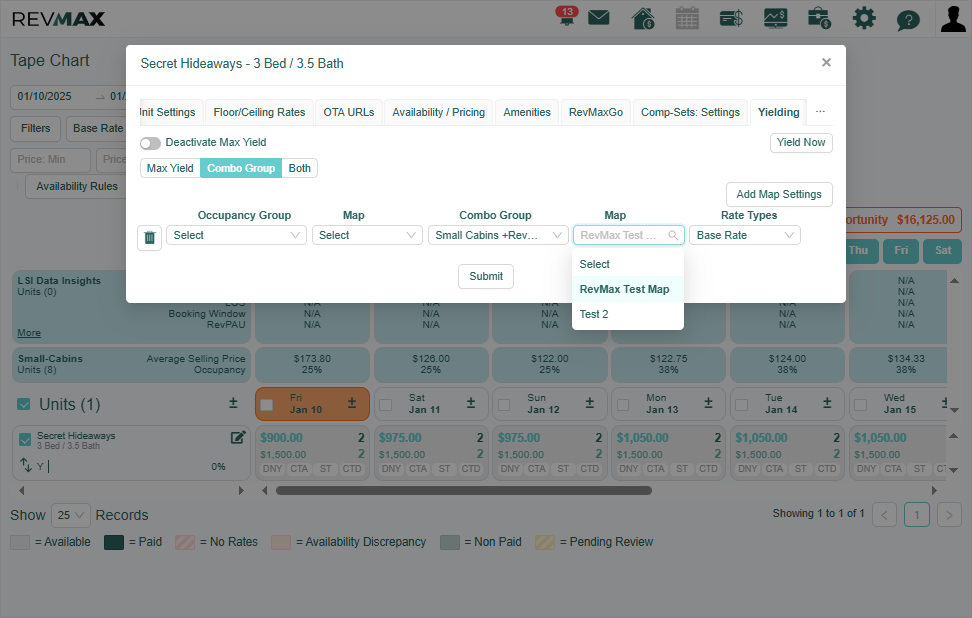Check the Wed Jan 15 checkbox
972x618 pixels.
tap(860, 405)
